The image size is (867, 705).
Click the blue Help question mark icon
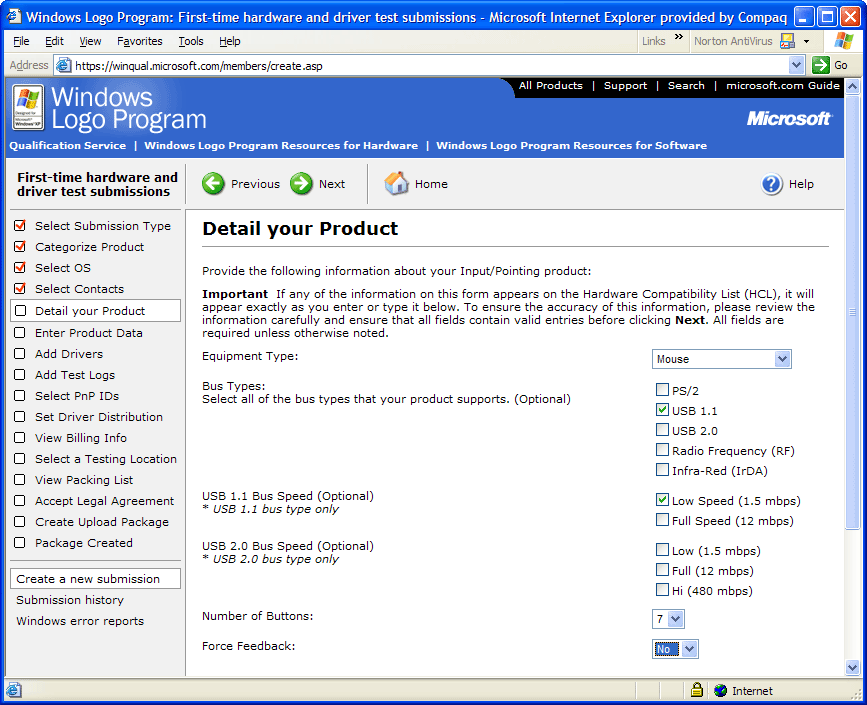point(772,184)
